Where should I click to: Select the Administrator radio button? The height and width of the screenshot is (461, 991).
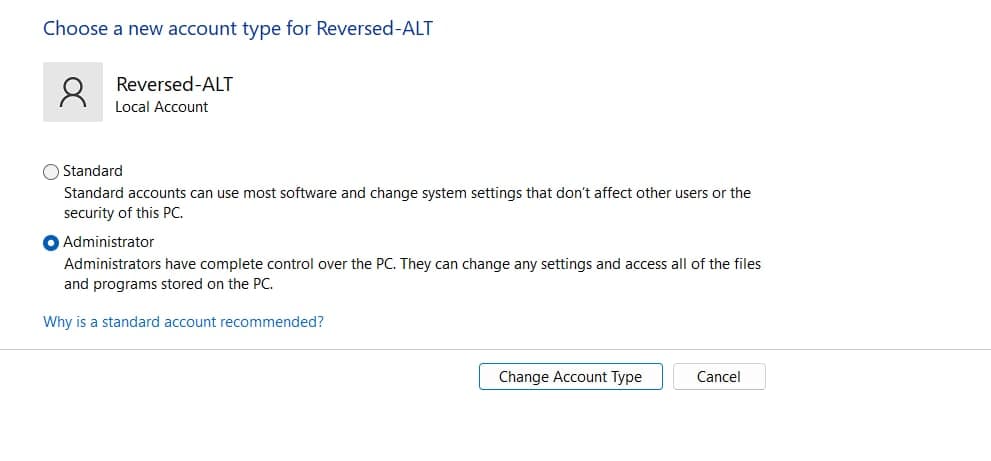coord(51,242)
